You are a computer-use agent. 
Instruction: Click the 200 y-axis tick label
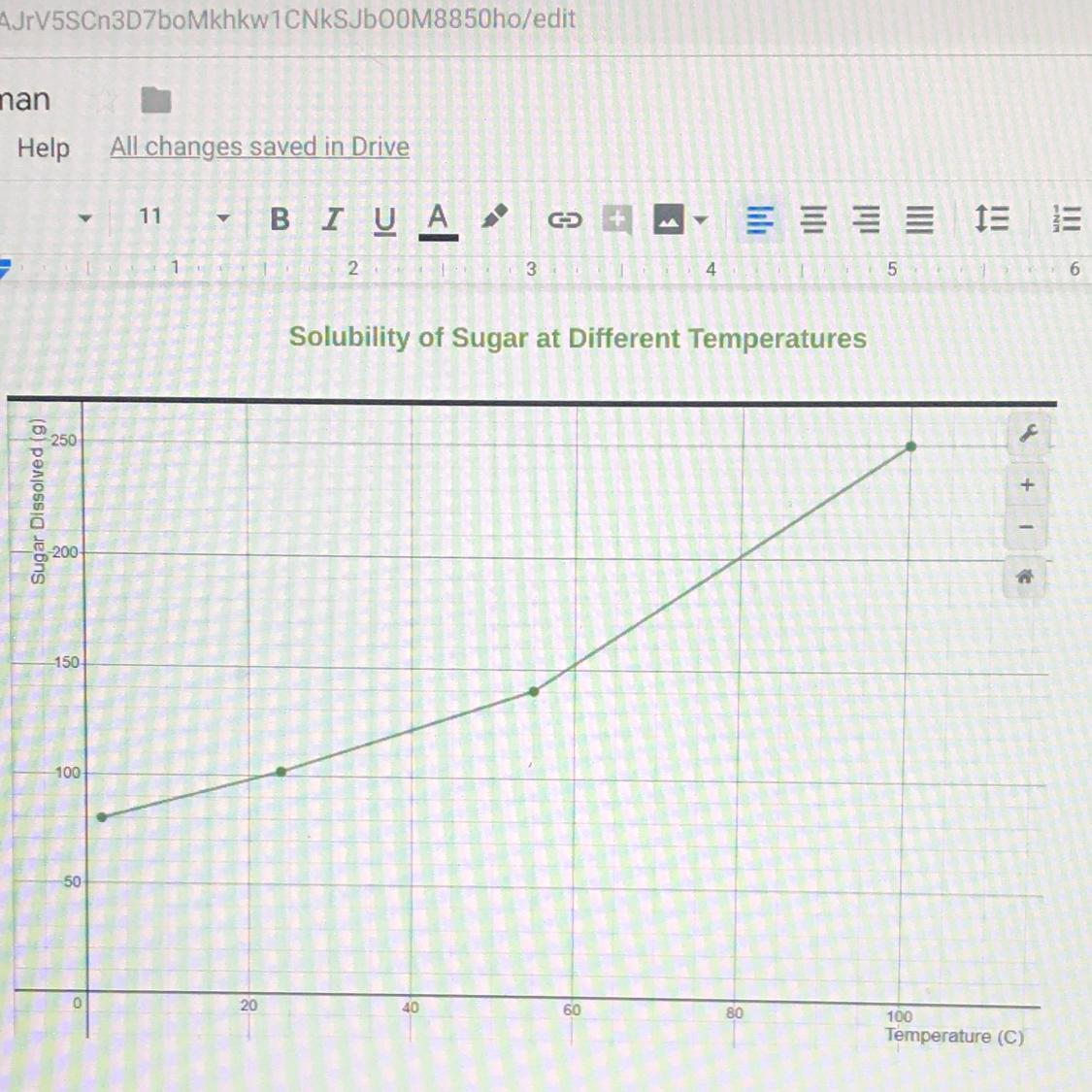click(x=65, y=552)
